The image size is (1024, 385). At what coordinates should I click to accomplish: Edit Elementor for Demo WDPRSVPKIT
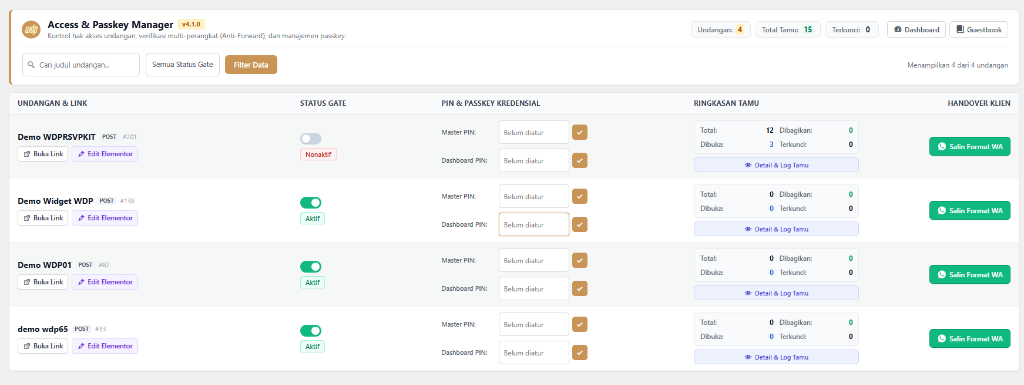click(x=104, y=155)
